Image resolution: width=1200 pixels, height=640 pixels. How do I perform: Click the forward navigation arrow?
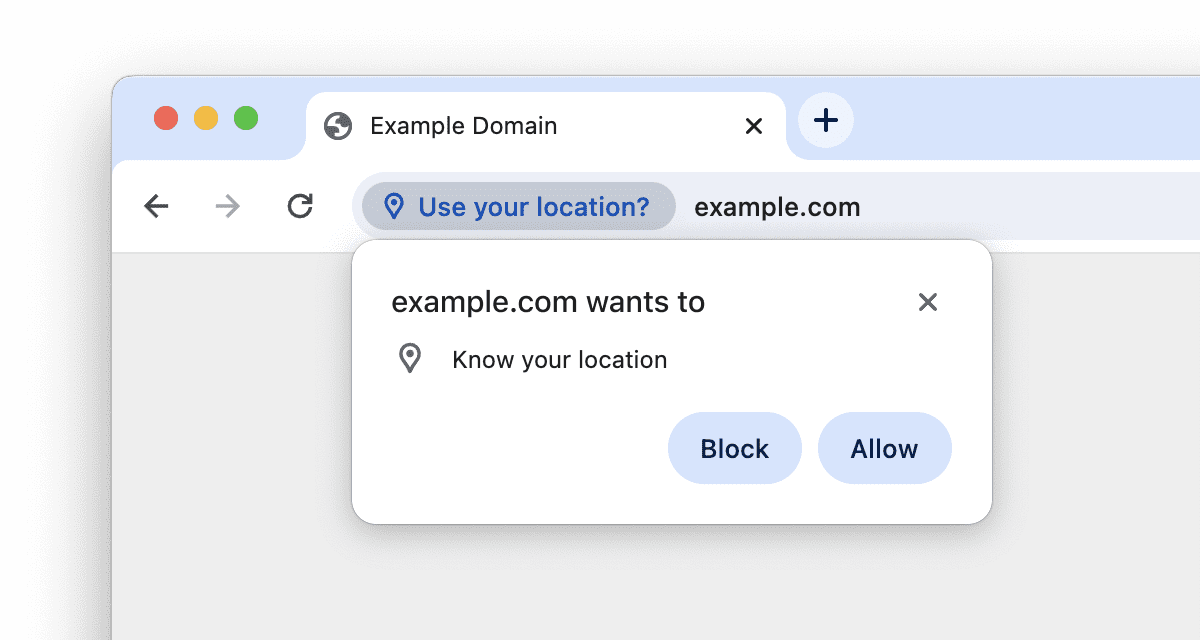[228, 206]
